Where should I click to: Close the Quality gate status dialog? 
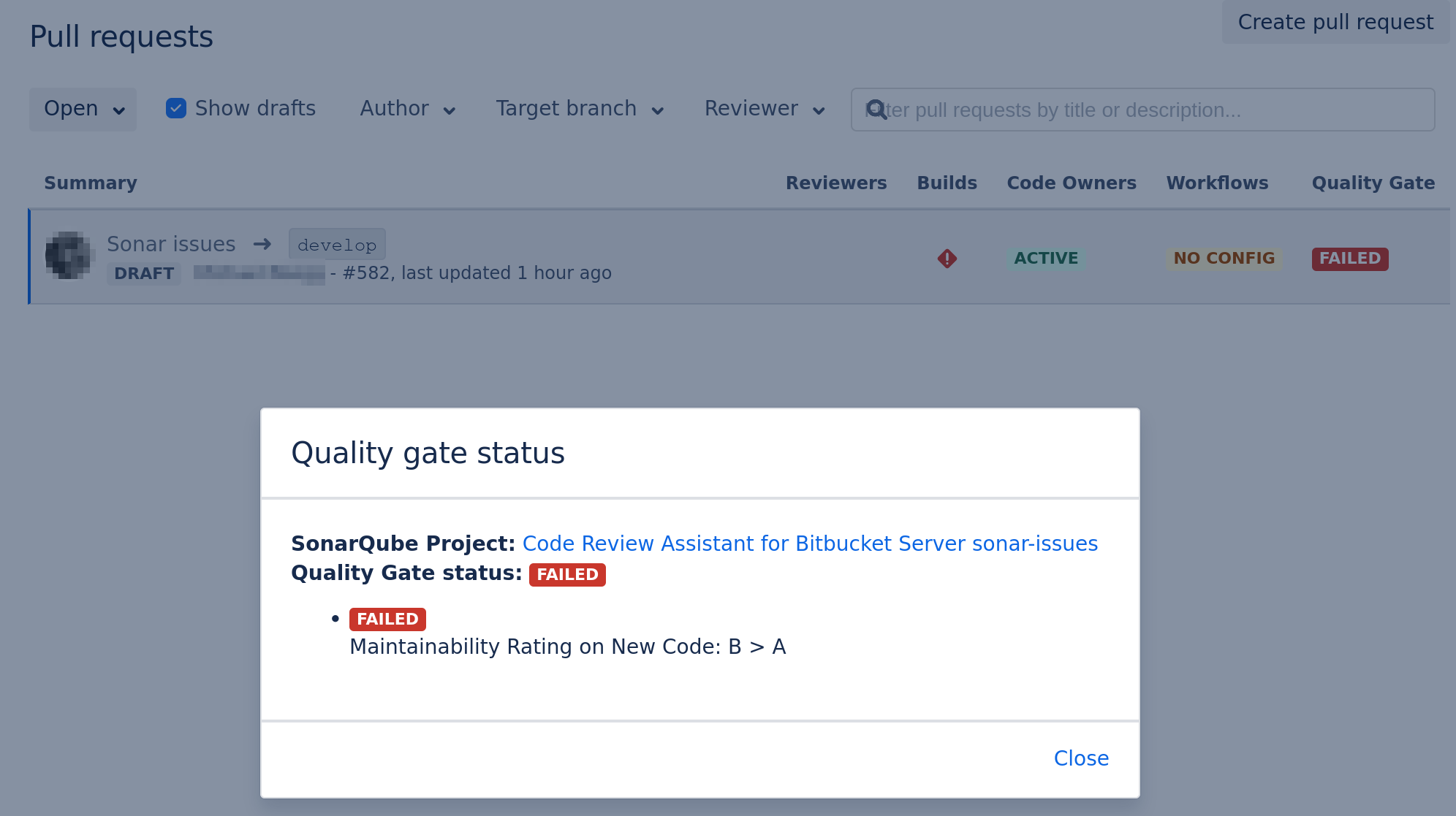(1080, 758)
